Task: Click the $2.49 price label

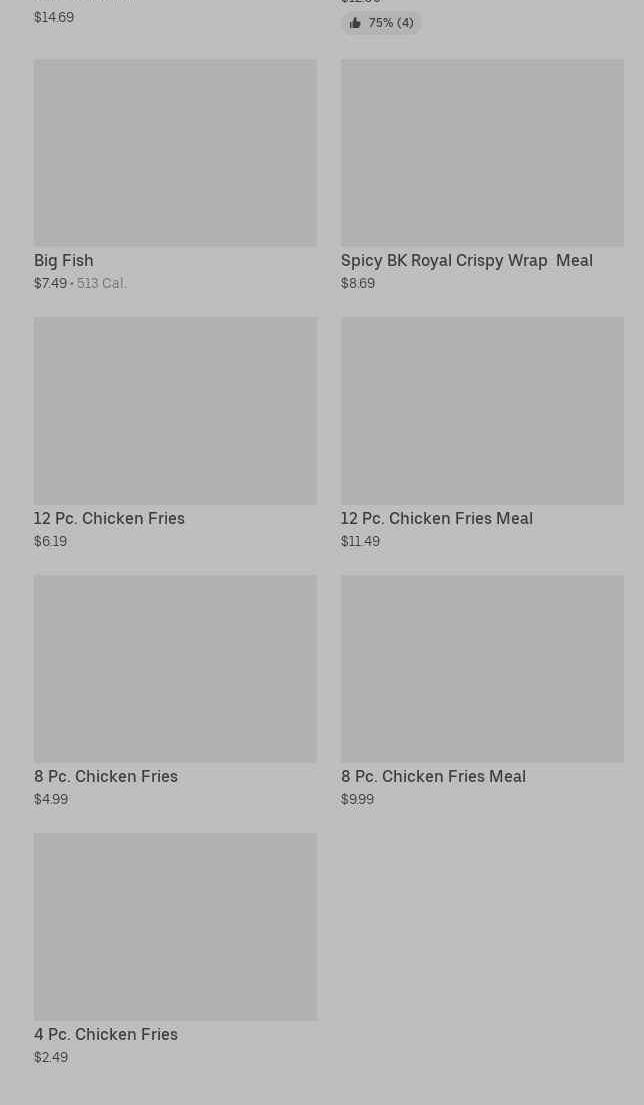Action: [51, 1057]
